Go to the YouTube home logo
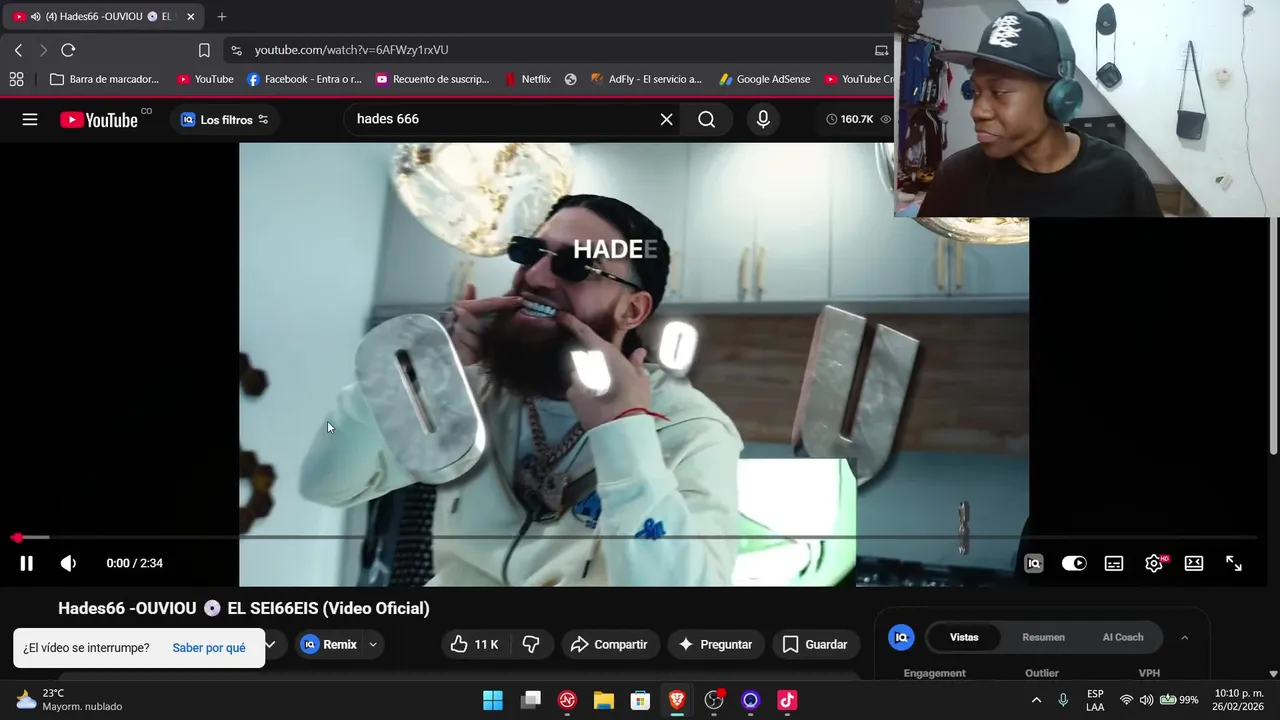The width and height of the screenshot is (1280, 720). pos(99,120)
